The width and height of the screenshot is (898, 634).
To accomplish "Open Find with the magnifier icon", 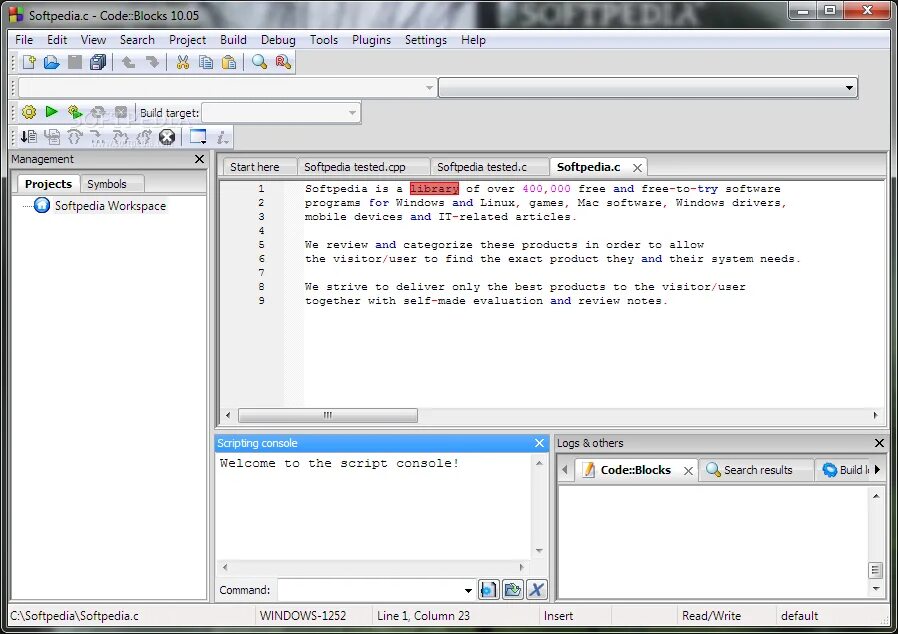I will pos(259,62).
